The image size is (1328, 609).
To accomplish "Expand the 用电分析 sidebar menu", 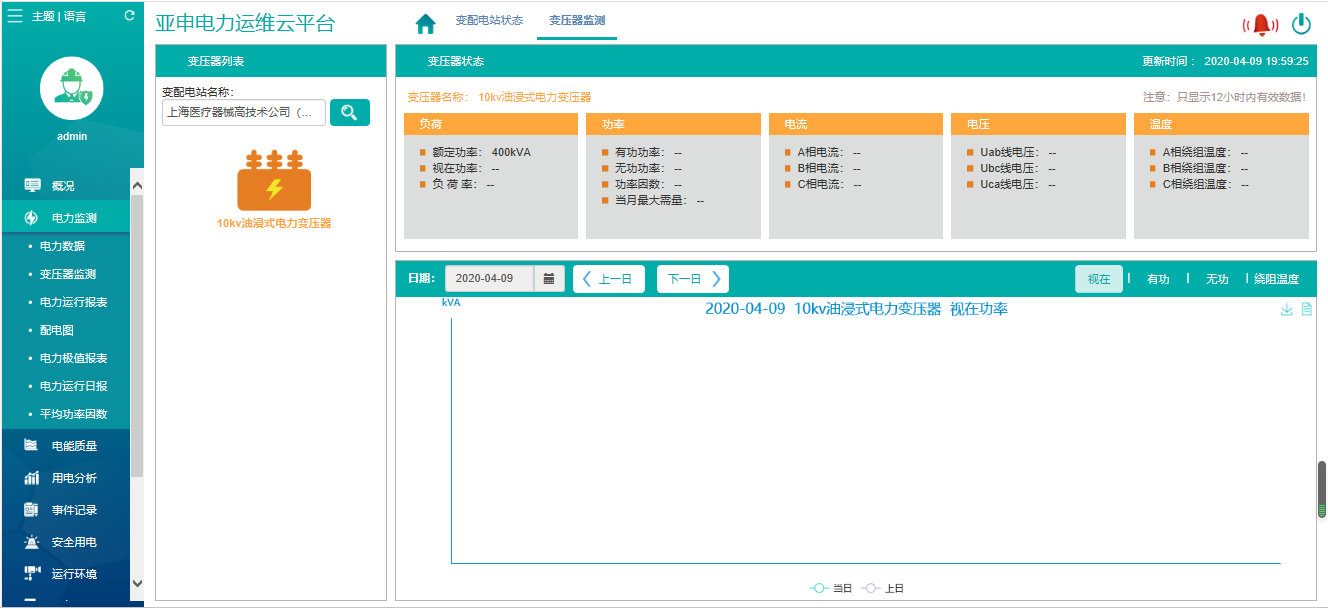I will (74, 478).
